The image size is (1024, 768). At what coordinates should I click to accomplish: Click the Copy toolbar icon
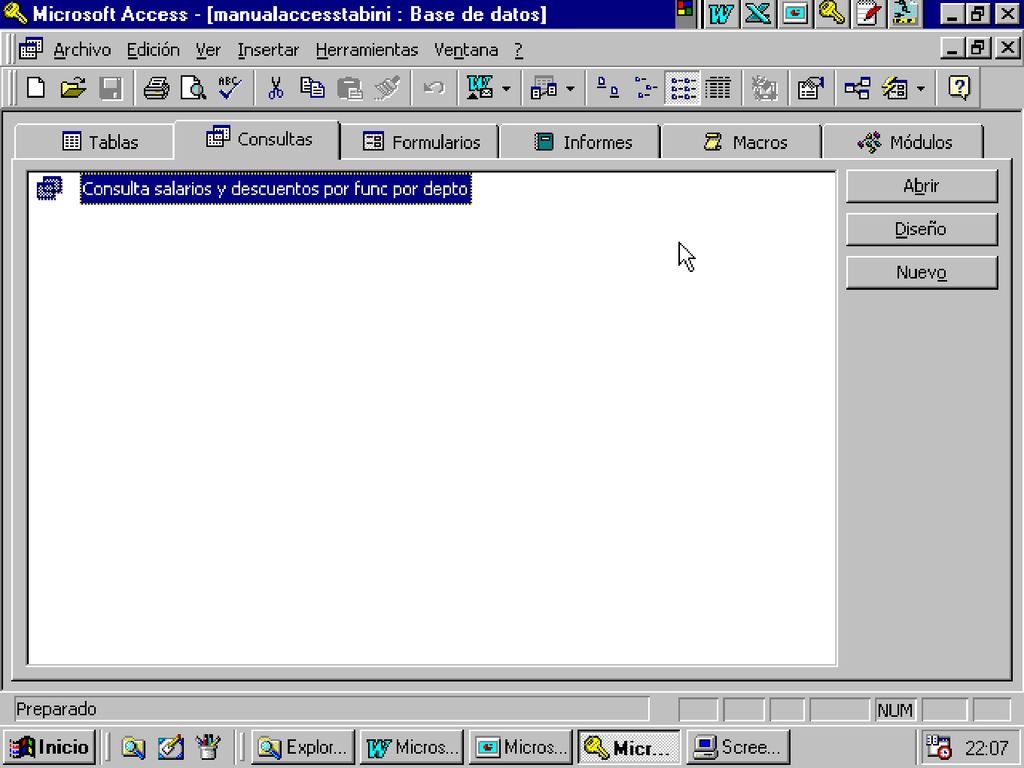pos(312,88)
